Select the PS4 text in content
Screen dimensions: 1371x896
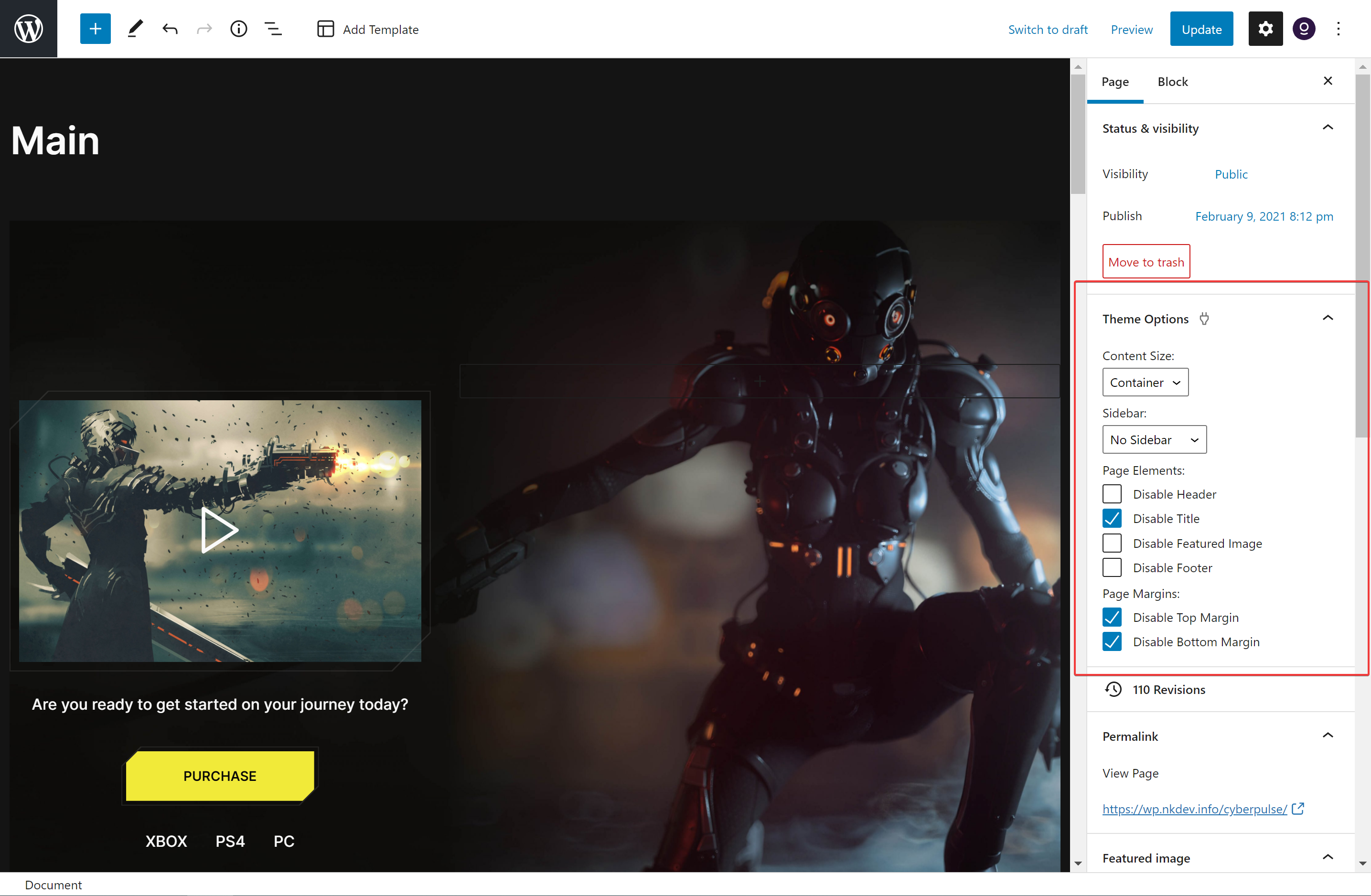[230, 841]
